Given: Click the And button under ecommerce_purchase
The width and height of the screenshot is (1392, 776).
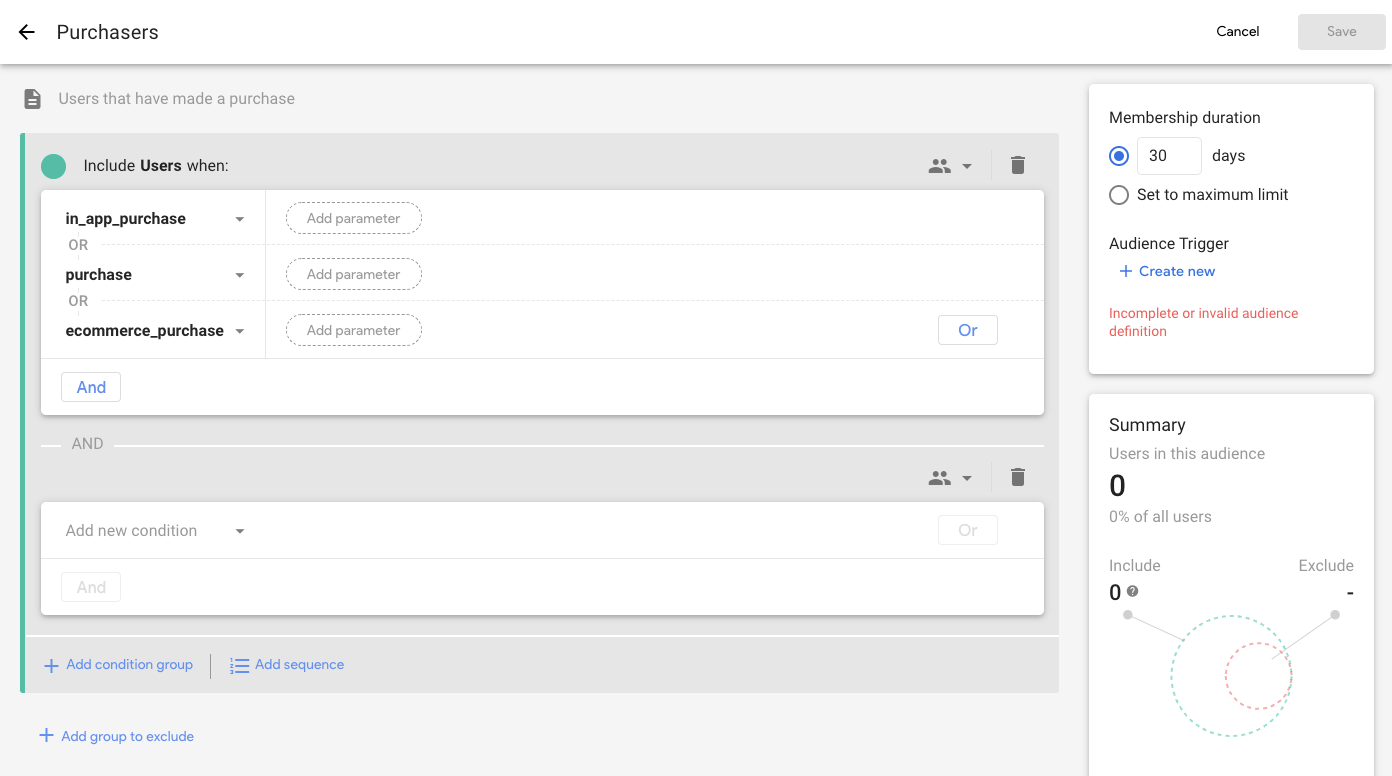Looking at the screenshot, I should tap(91, 387).
